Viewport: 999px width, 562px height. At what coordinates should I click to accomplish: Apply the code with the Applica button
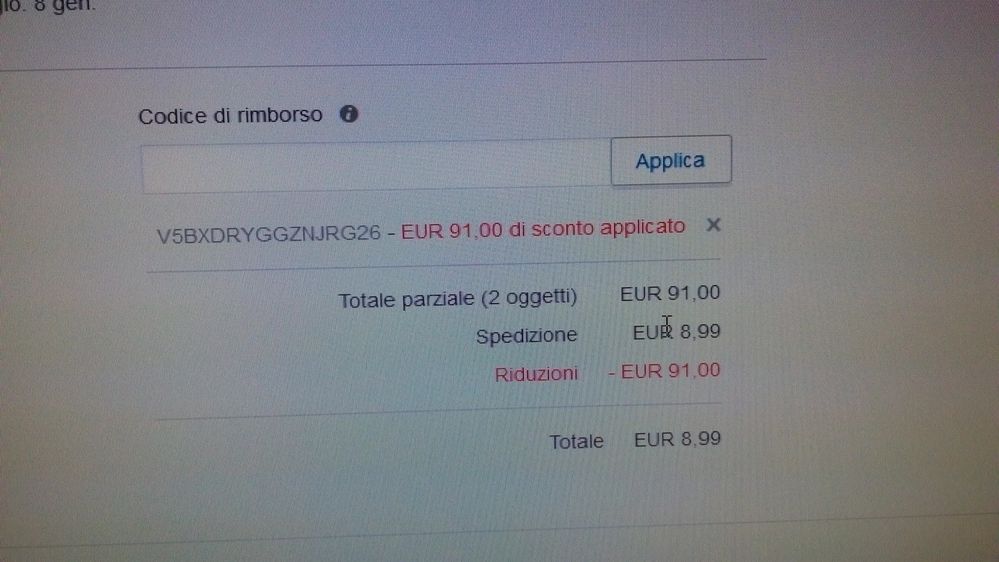pos(671,160)
